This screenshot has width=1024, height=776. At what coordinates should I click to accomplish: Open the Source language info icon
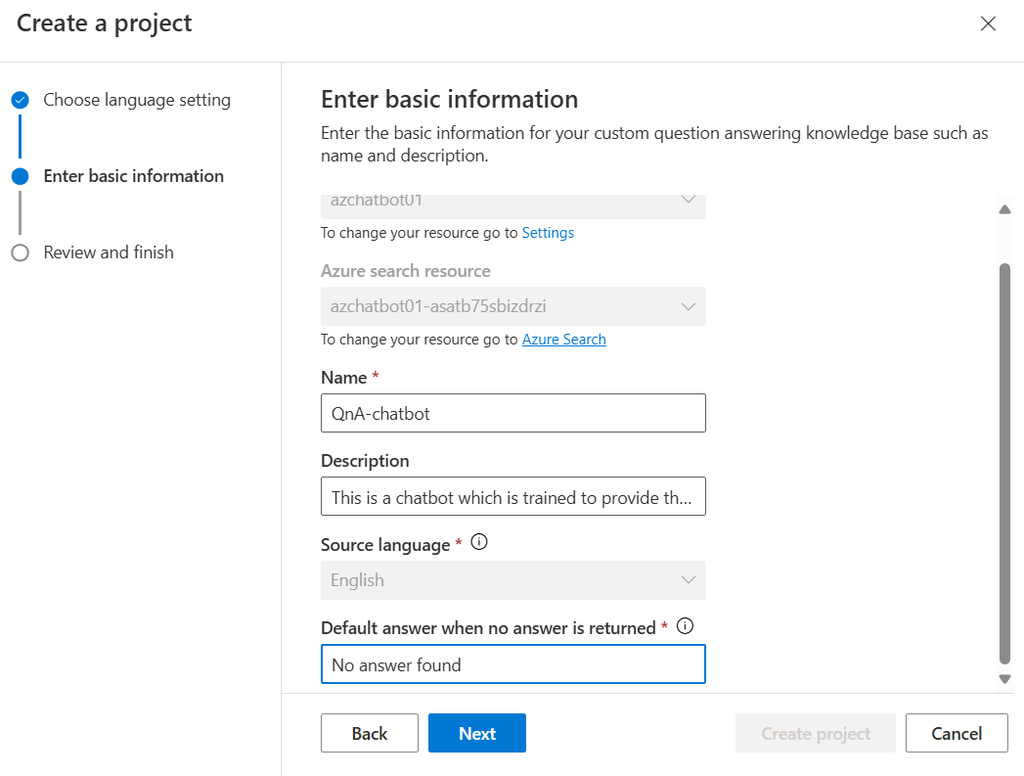coord(479,542)
